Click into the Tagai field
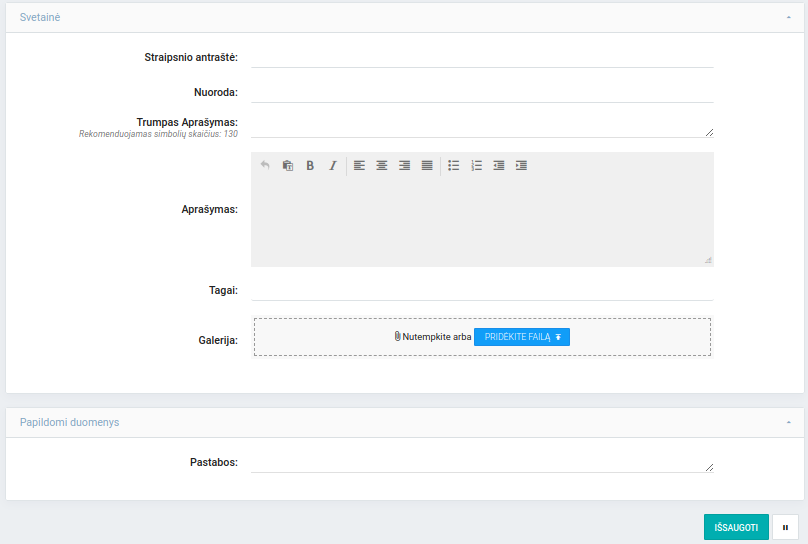Image resolution: width=808 pixels, height=544 pixels. pos(482,290)
